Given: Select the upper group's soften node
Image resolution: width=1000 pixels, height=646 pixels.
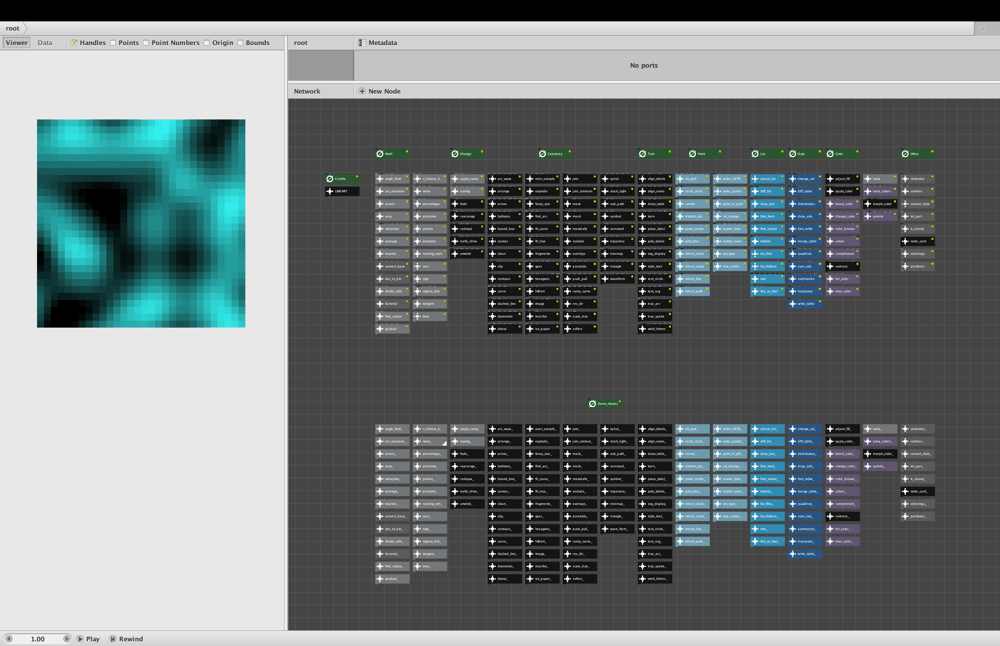Looking at the screenshot, I should click(x=580, y=328).
